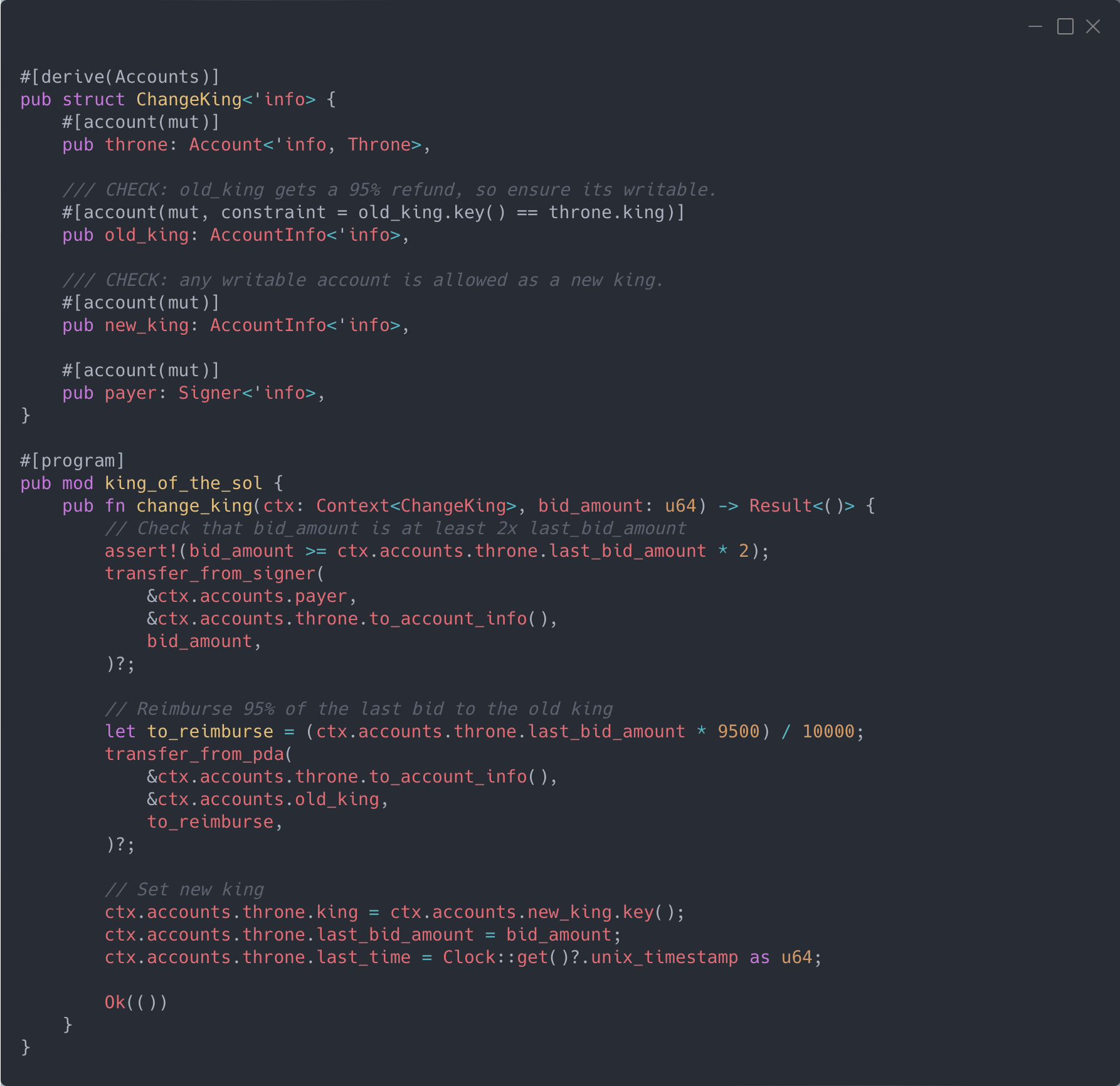Screen dimensions: 1120x1086
Task: Click the change_king function name
Action: click(194, 506)
